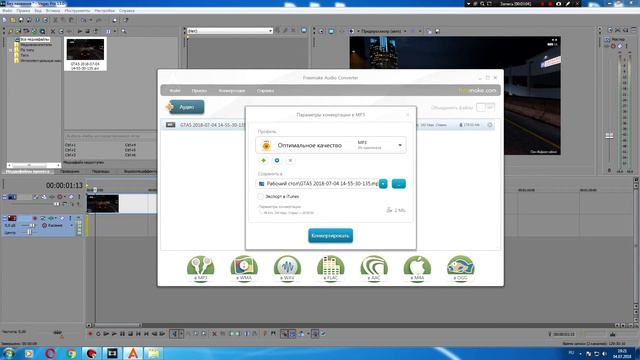
Task: Open the save path dropdown arrow
Action: click(x=383, y=184)
